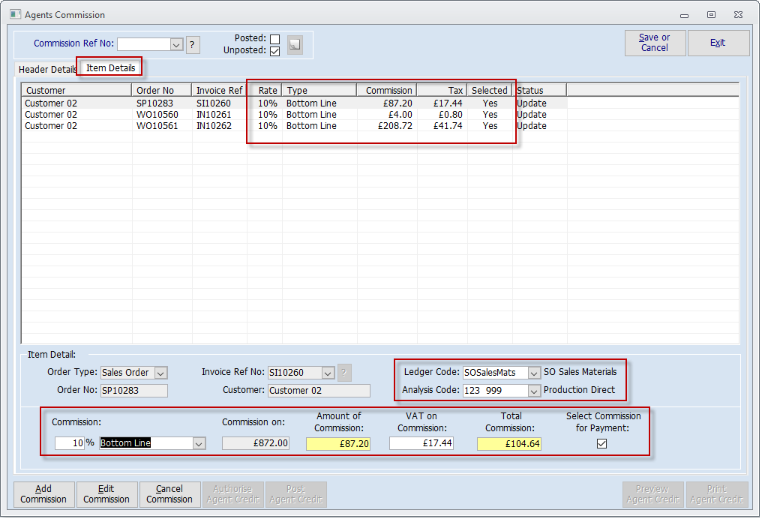Open the Invoice Ref No dropdown
Image resolution: width=760 pixels, height=518 pixels.
pyautogui.click(x=327, y=373)
